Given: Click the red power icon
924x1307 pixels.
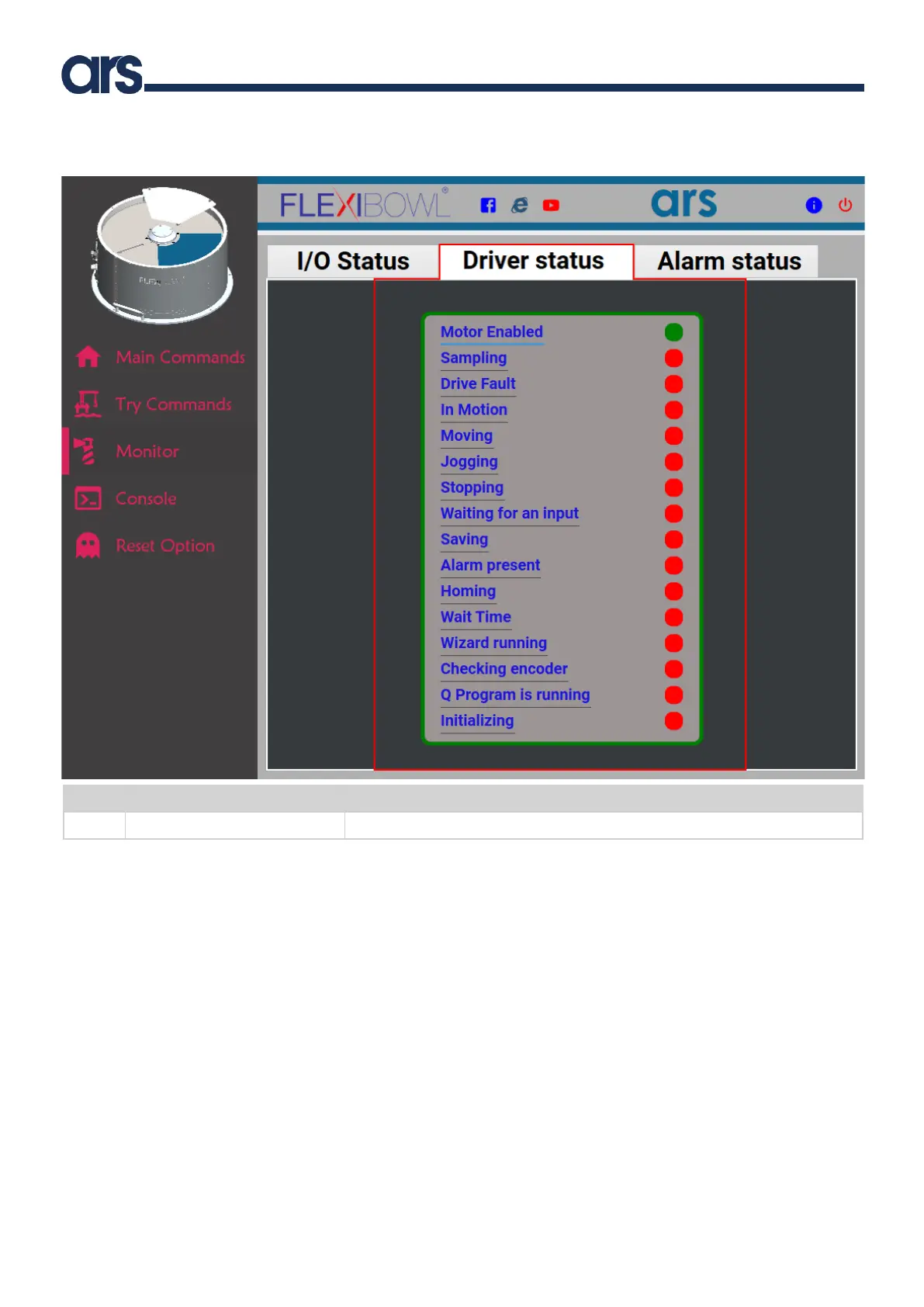Looking at the screenshot, I should point(845,205).
